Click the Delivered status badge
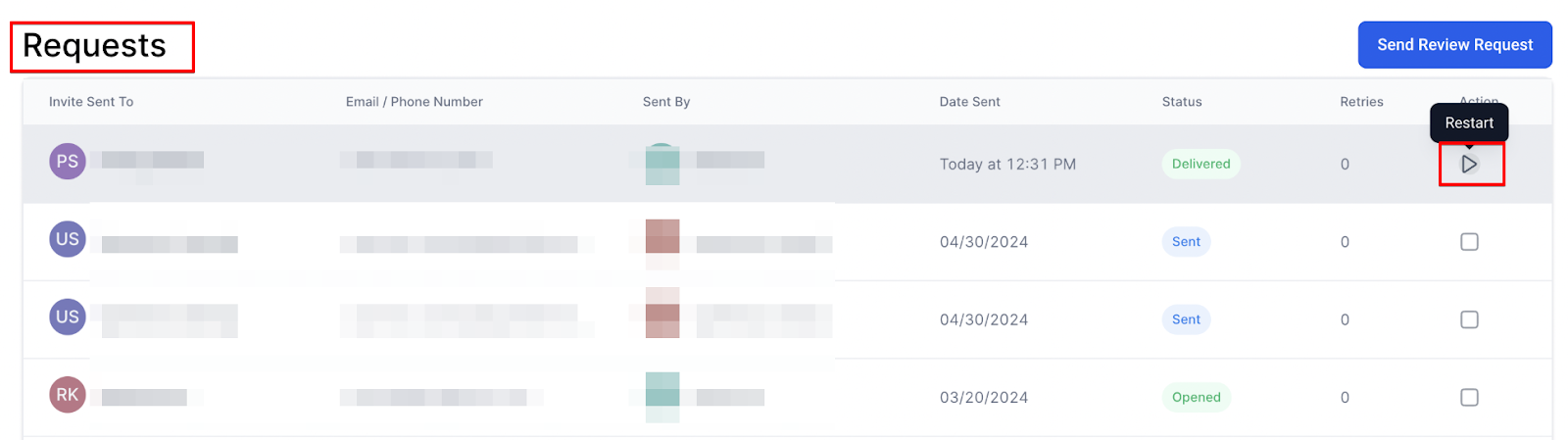 point(1200,164)
